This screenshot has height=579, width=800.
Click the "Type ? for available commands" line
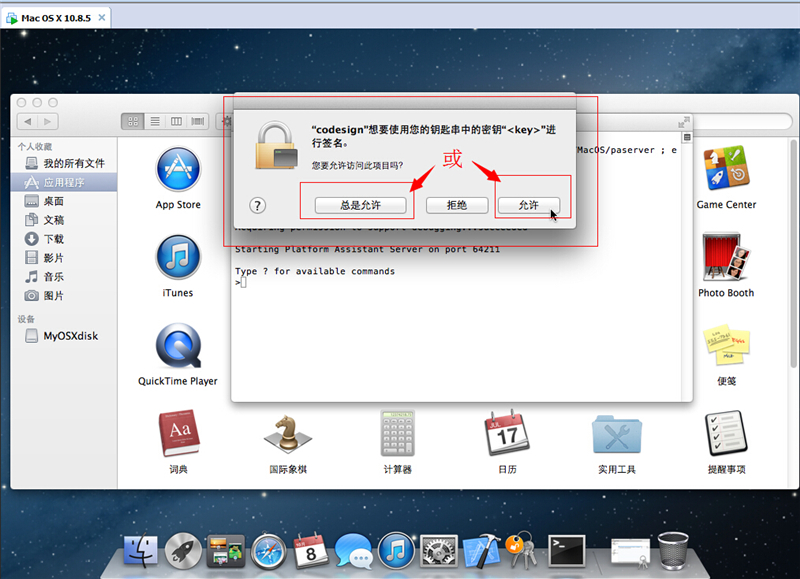315,271
